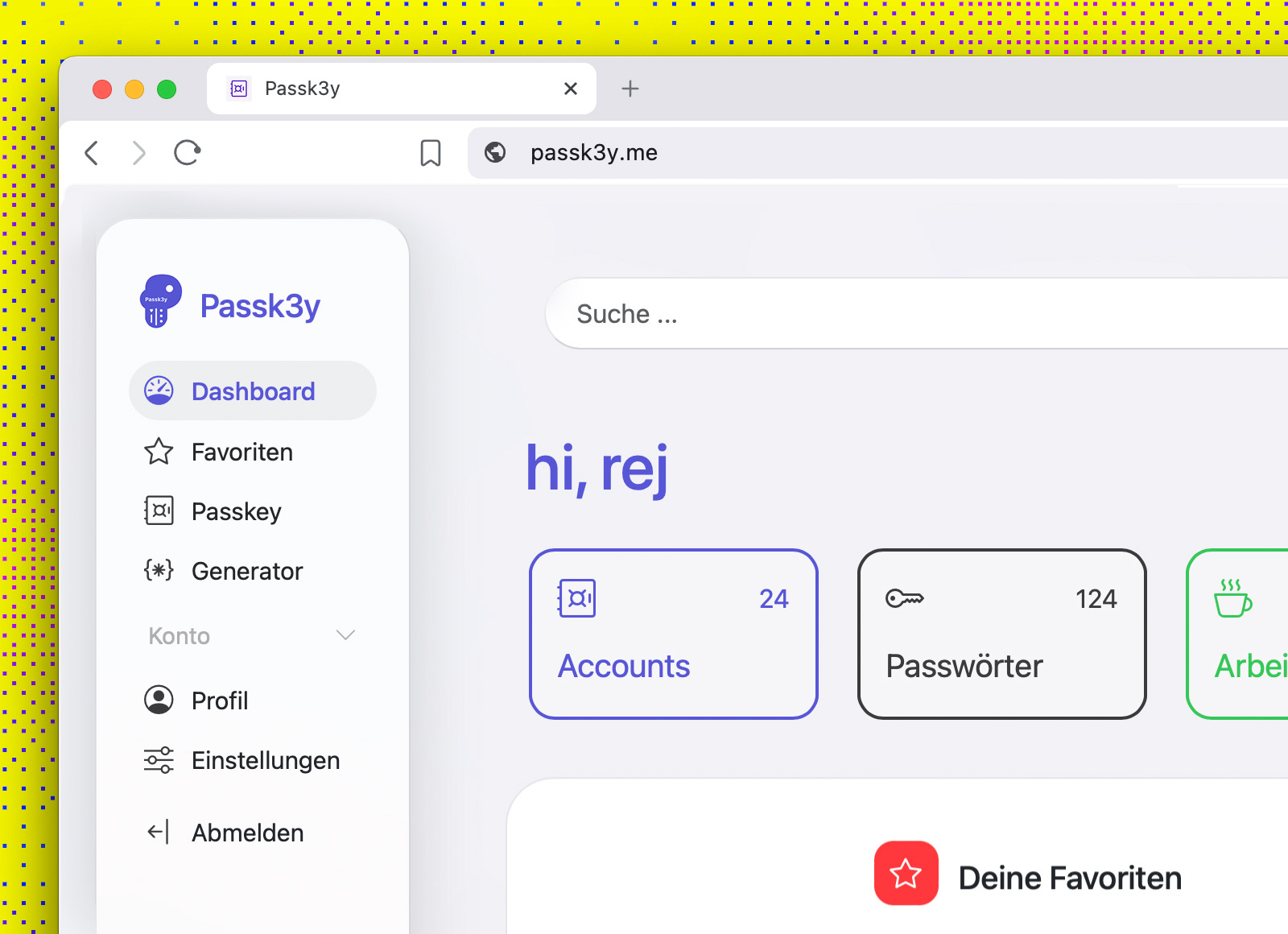The width and height of the screenshot is (1288, 934).
Task: Click the 24 count on Accounts card
Action: point(774,599)
